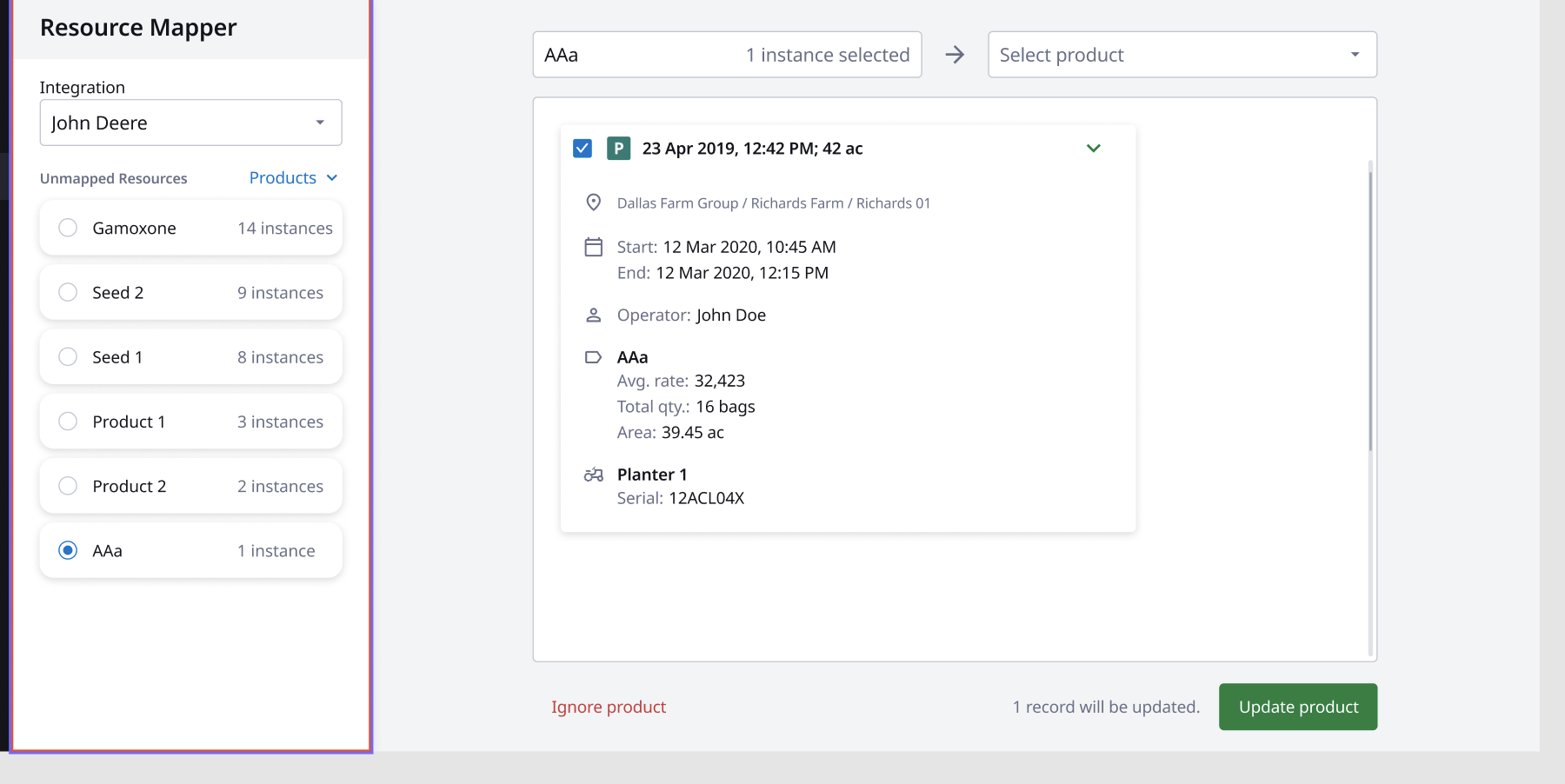
Task: Open the Products resource type menu
Action: click(293, 178)
